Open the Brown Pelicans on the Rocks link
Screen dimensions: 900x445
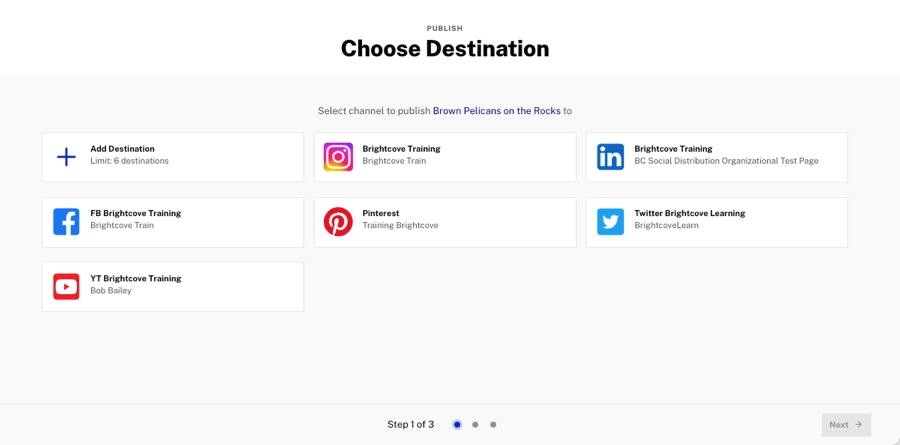[496, 111]
